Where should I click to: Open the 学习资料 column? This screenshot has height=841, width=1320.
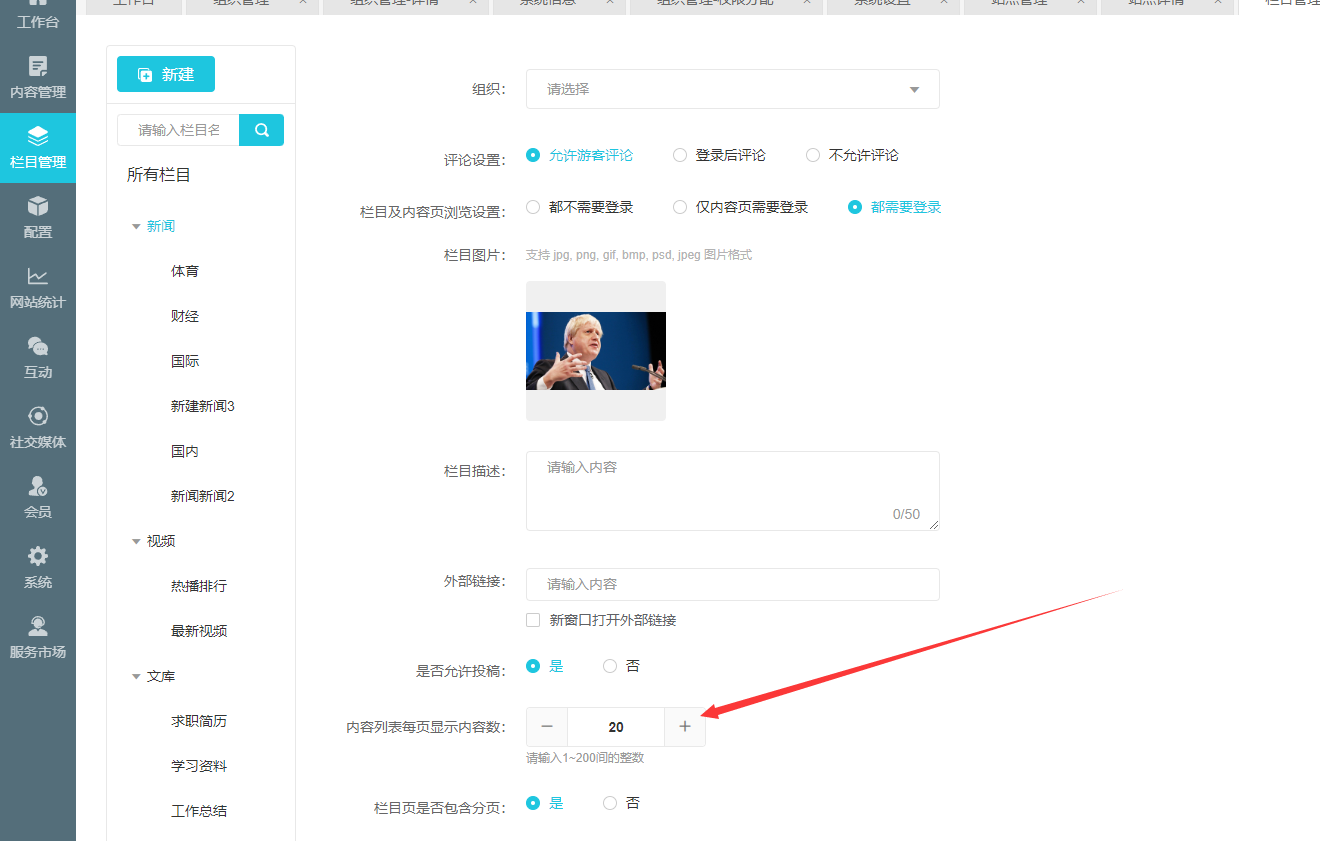coord(199,767)
